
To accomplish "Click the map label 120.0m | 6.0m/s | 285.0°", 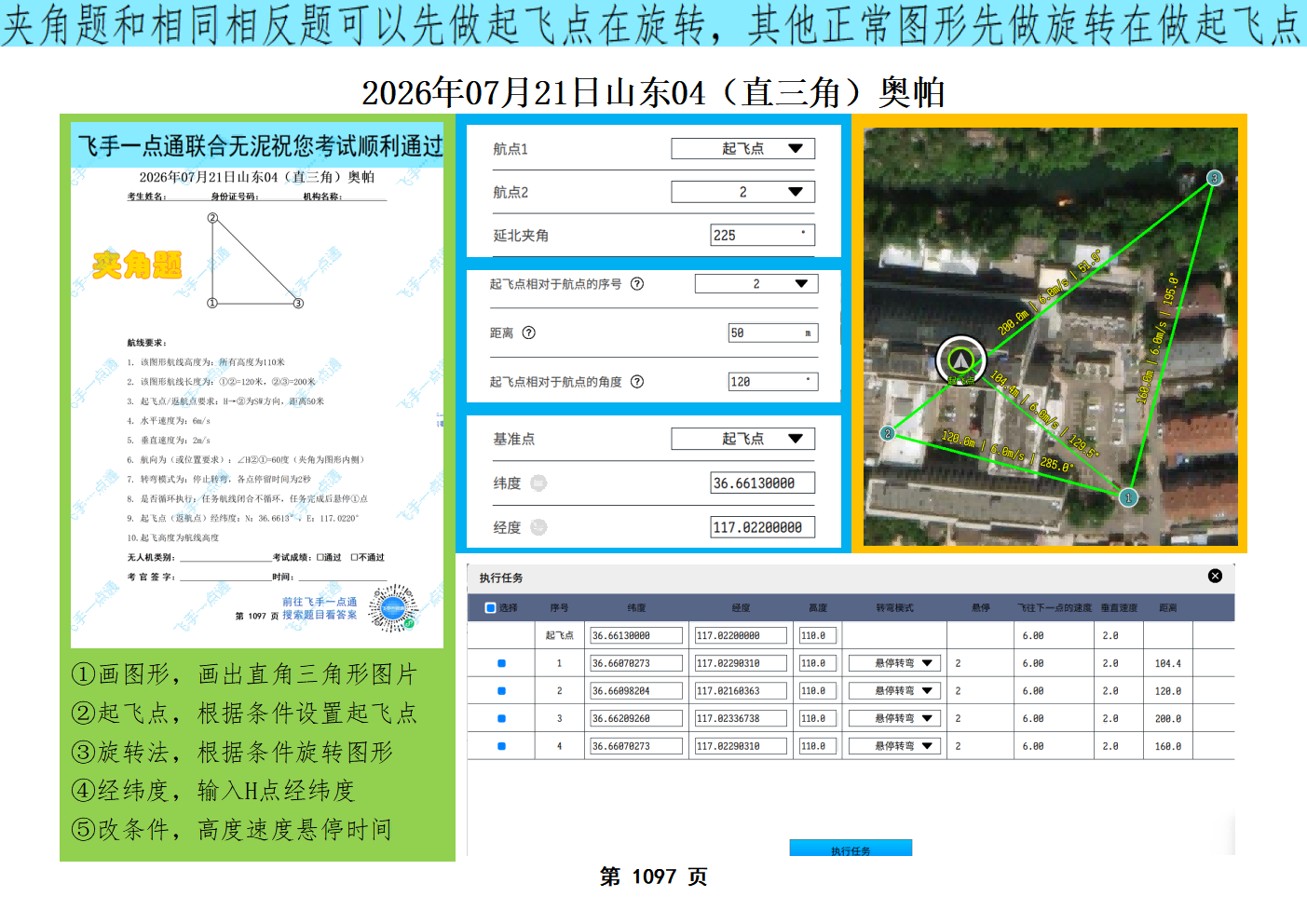I will [1007, 451].
